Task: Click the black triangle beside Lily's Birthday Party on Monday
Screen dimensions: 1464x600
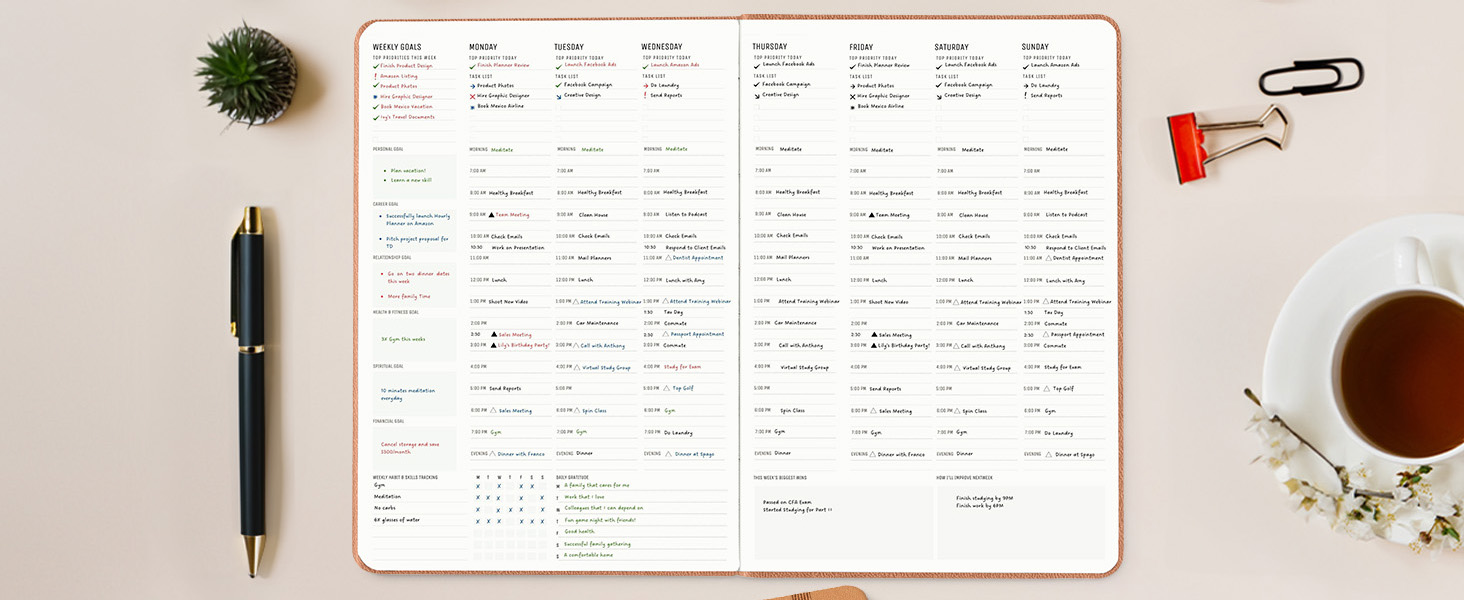Action: point(492,345)
